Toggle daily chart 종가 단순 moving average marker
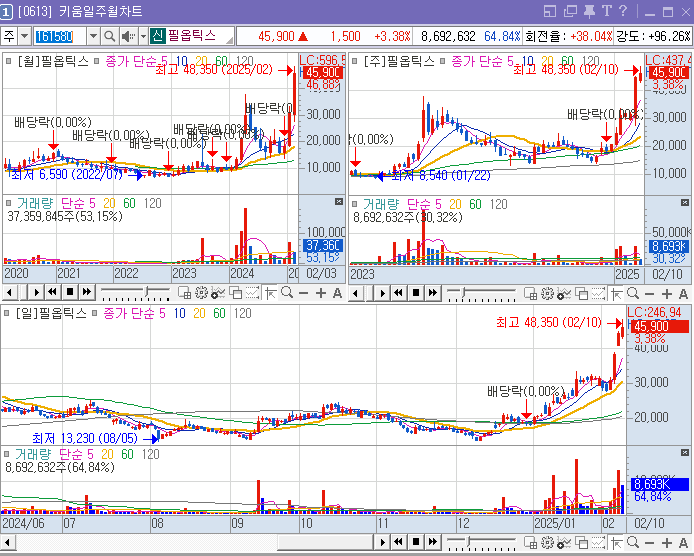 pos(94,313)
